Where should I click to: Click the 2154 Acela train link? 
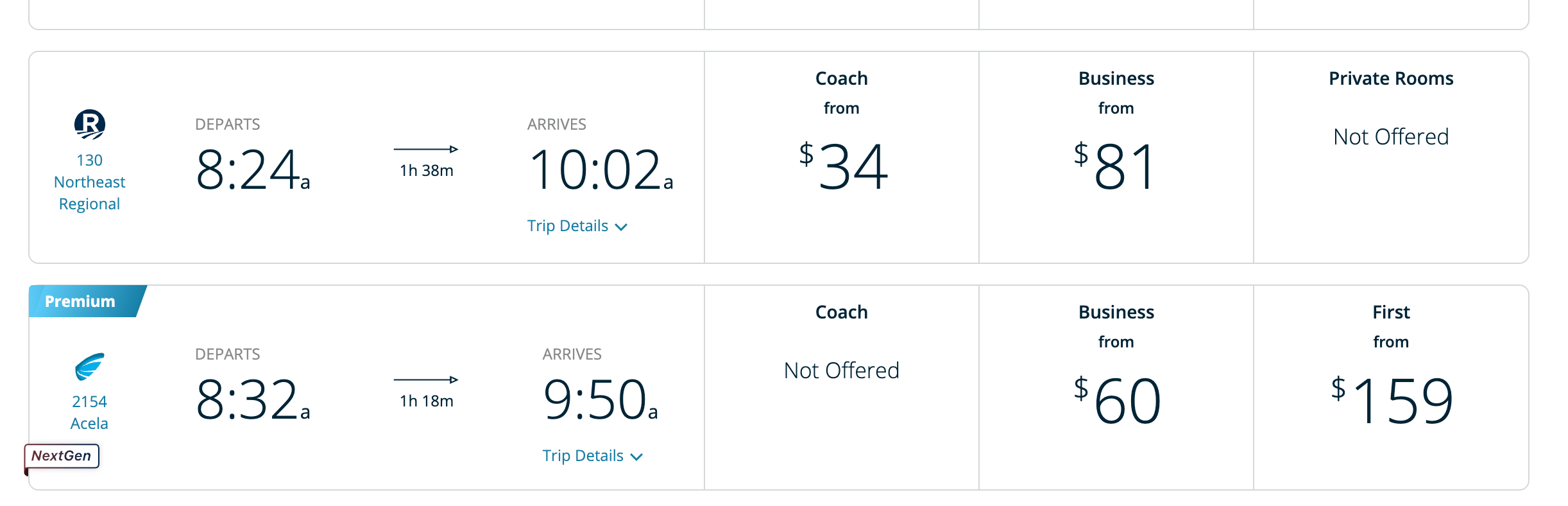pyautogui.click(x=89, y=412)
